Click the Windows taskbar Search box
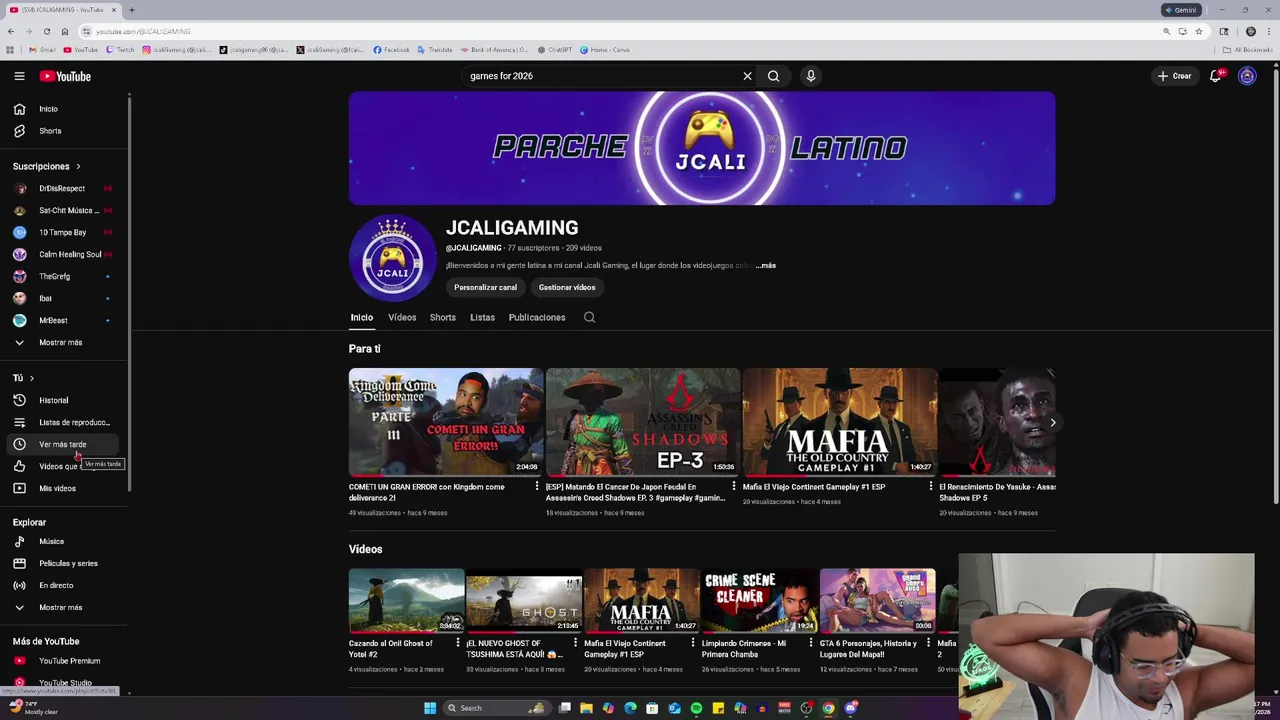The image size is (1280, 720). (496, 708)
